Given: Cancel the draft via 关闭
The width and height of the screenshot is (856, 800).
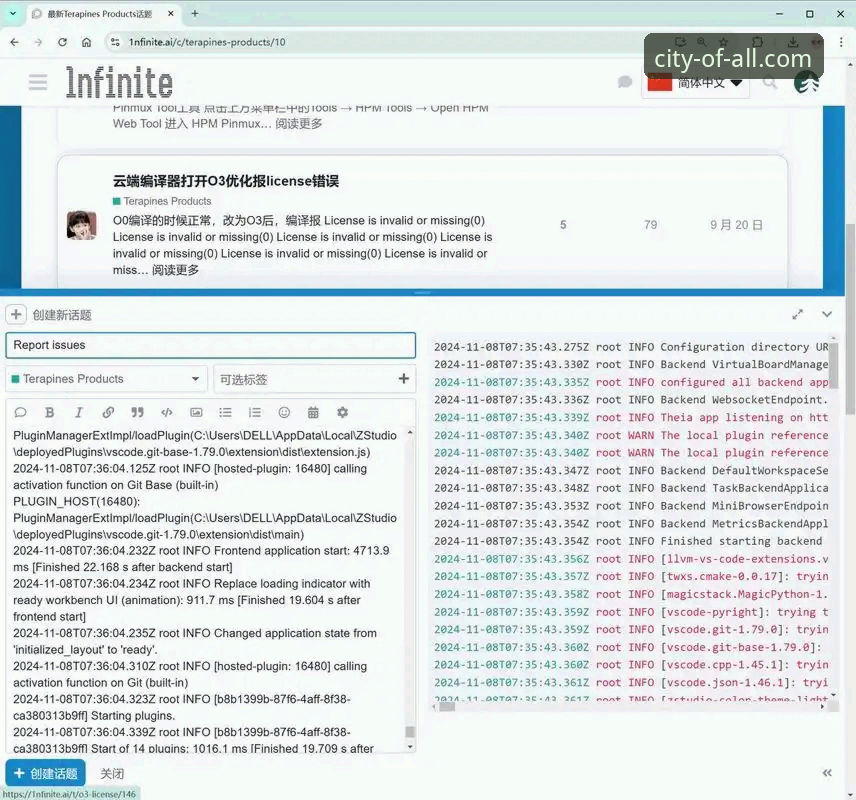Looking at the screenshot, I should tap(112, 774).
